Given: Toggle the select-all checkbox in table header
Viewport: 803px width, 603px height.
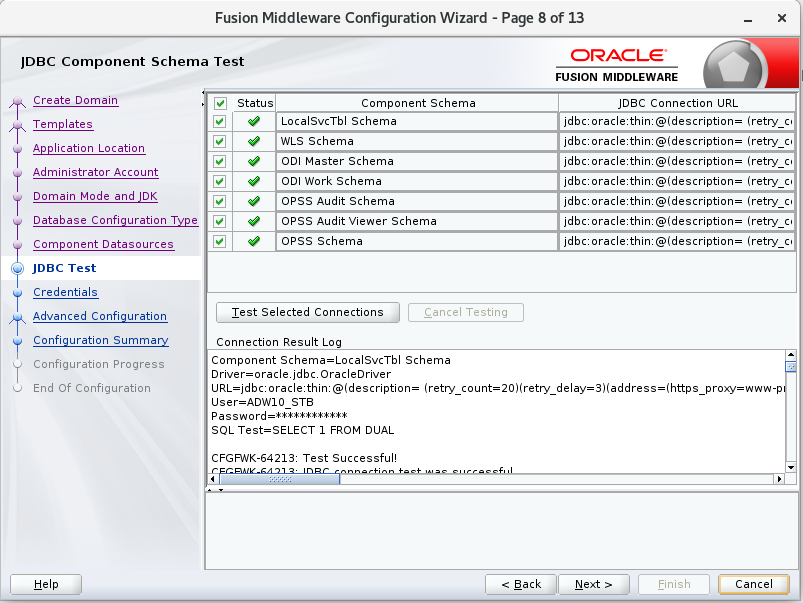Looking at the screenshot, I should [x=220, y=103].
